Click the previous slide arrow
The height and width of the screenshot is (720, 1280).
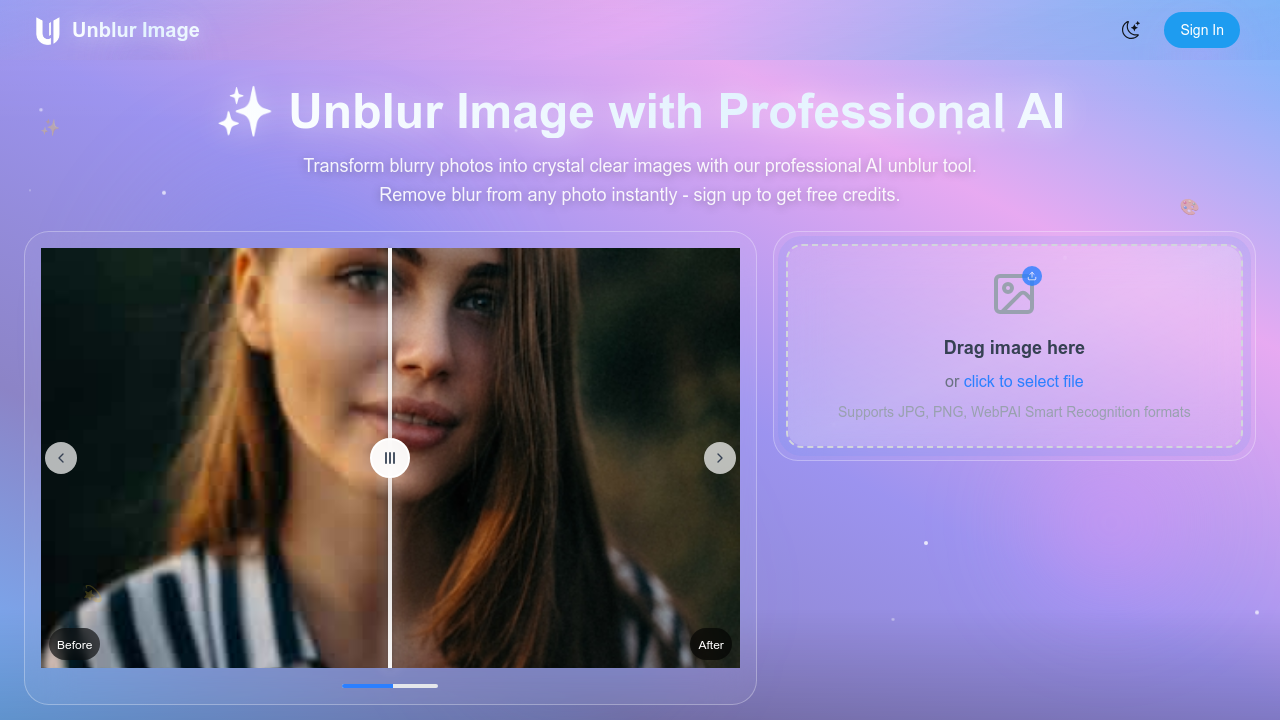(61, 458)
